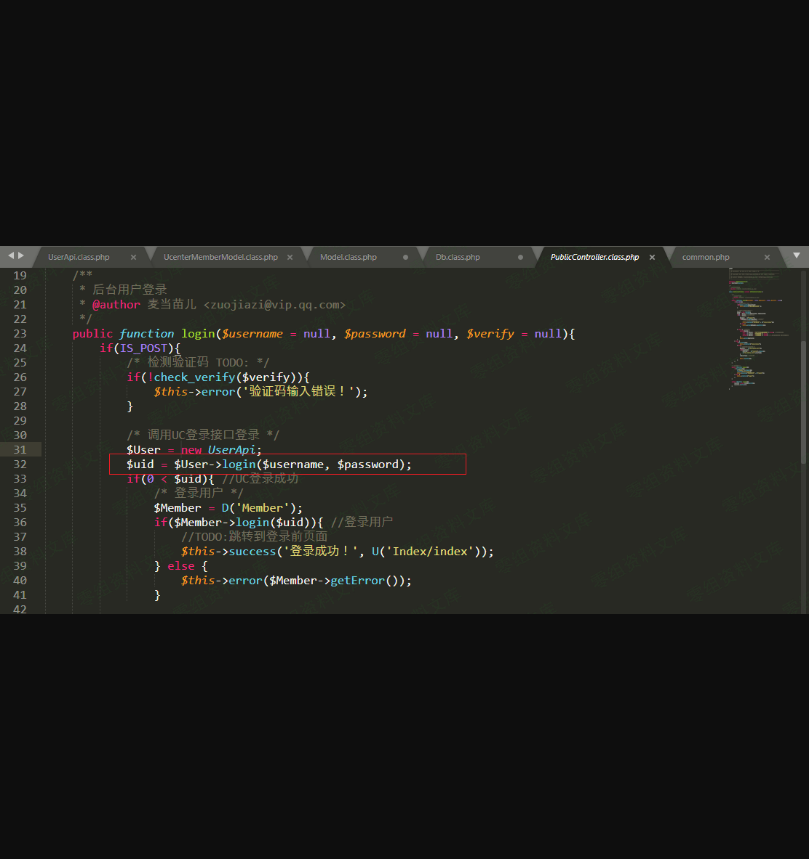Click unsaved dot on Model.class.php tab
The height and width of the screenshot is (859, 809).
(405, 257)
